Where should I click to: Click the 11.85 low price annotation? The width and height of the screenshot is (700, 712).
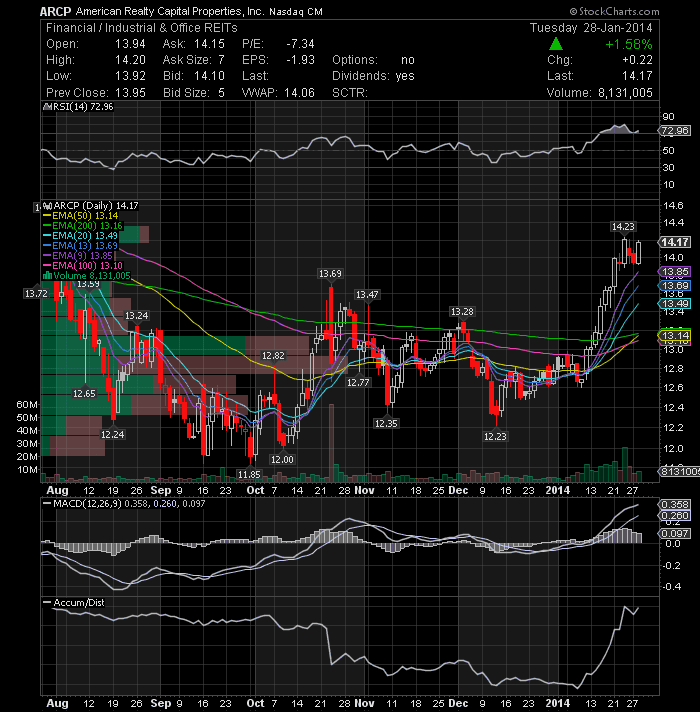pyautogui.click(x=249, y=475)
